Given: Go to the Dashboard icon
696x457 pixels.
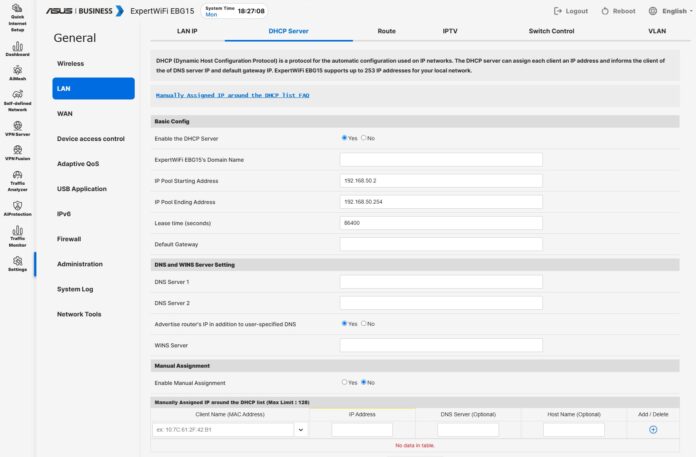Looking at the screenshot, I should [17, 47].
